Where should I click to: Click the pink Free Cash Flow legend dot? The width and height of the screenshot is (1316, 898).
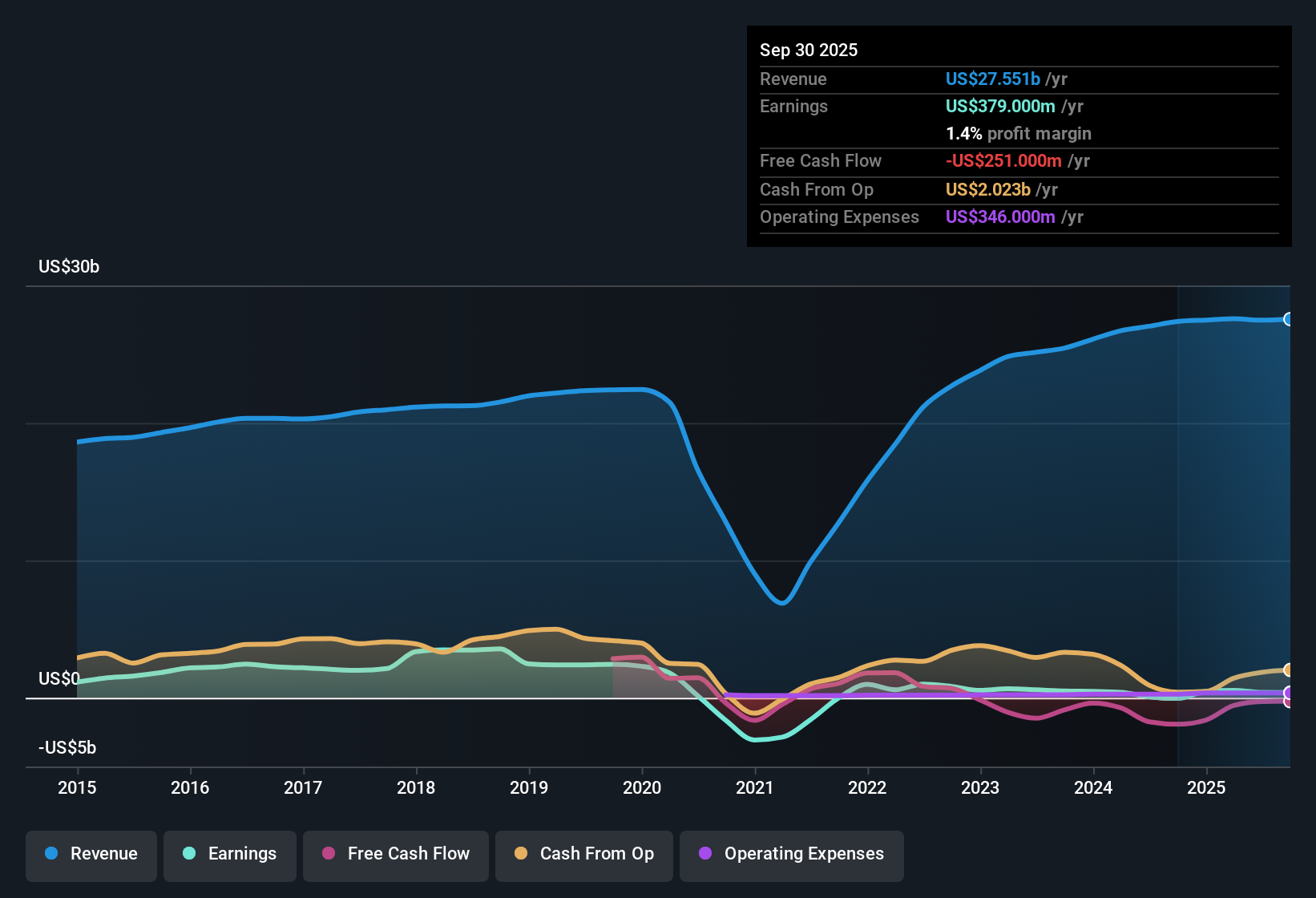[327, 854]
